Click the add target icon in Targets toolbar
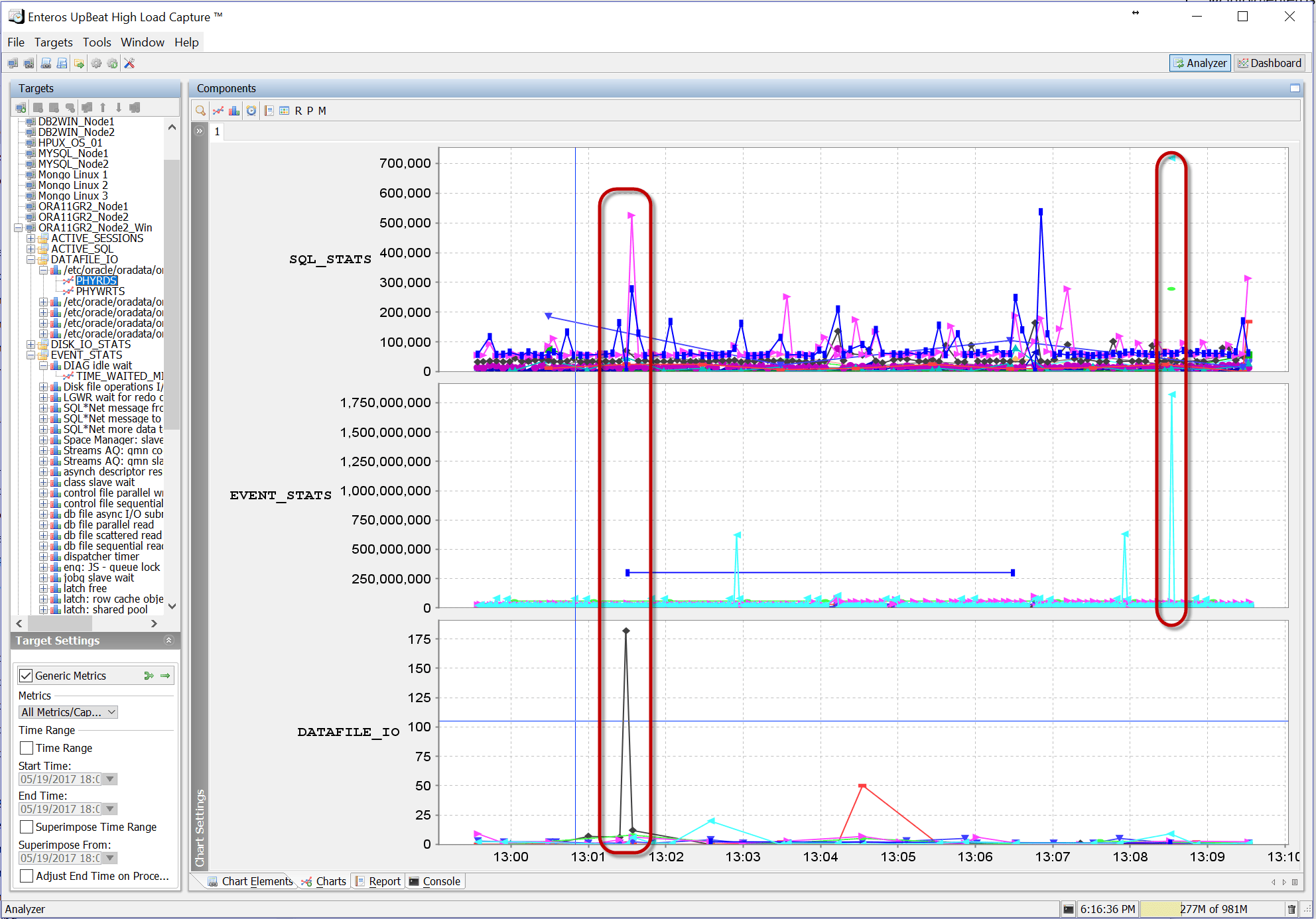 click(21, 107)
